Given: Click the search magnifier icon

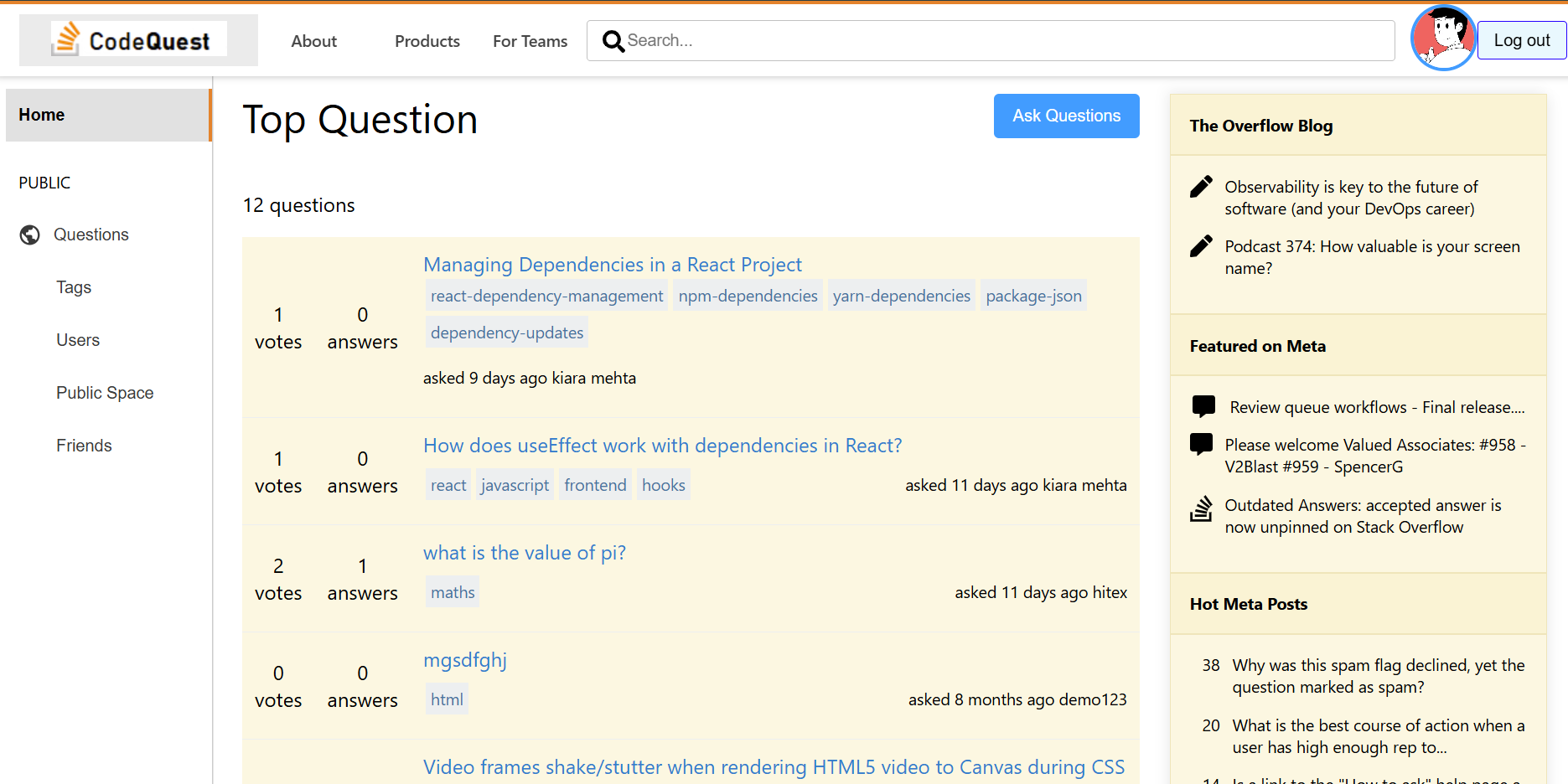Looking at the screenshot, I should click(x=613, y=41).
